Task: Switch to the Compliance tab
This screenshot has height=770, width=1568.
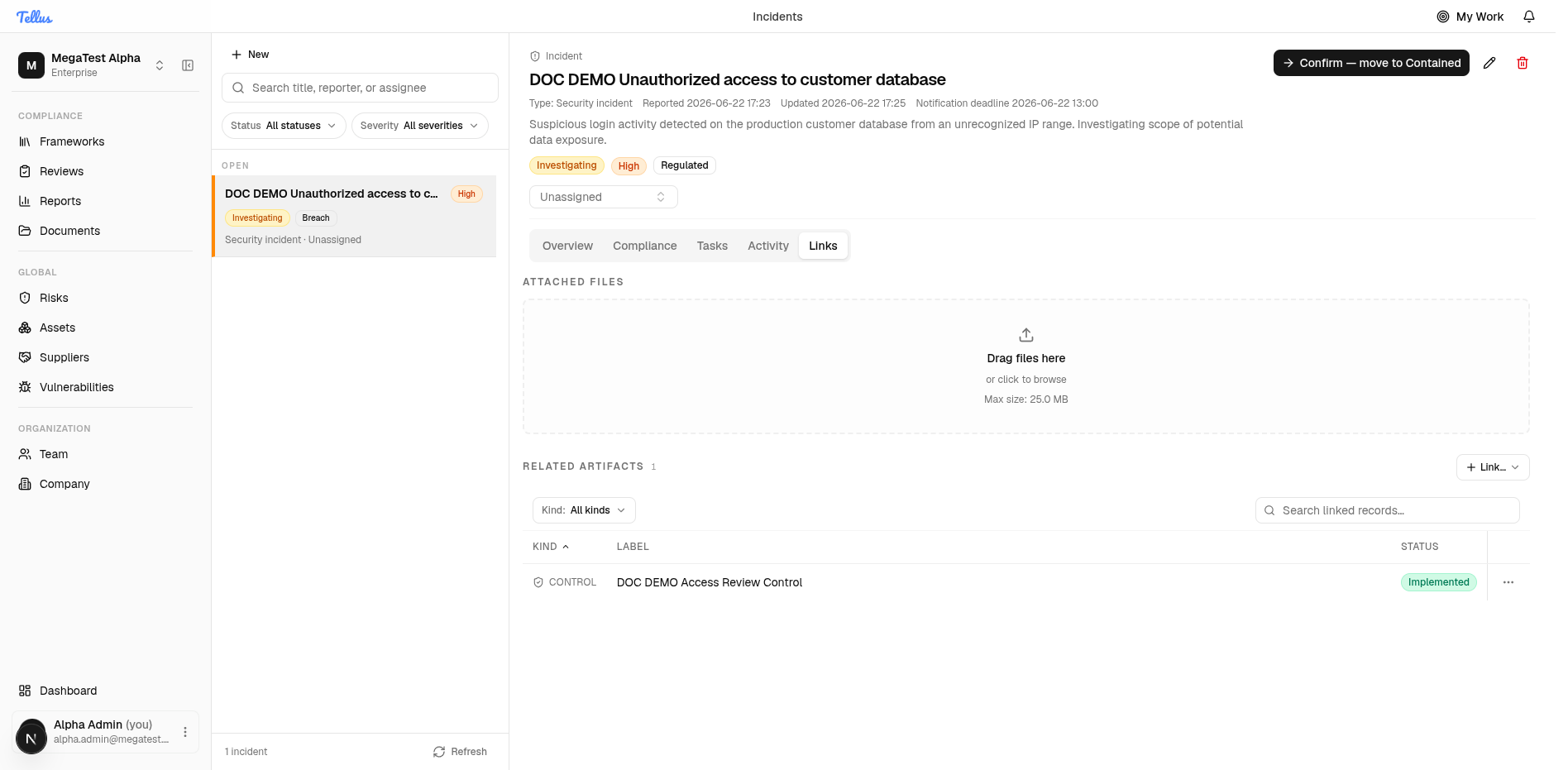Action: 645,246
